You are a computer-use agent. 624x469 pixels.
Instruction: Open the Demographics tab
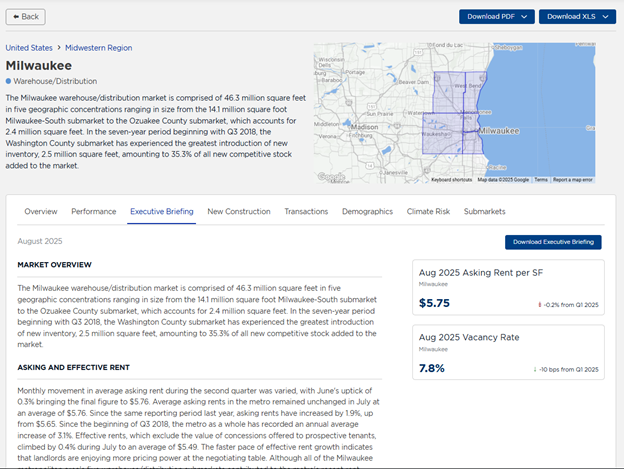[x=367, y=212]
